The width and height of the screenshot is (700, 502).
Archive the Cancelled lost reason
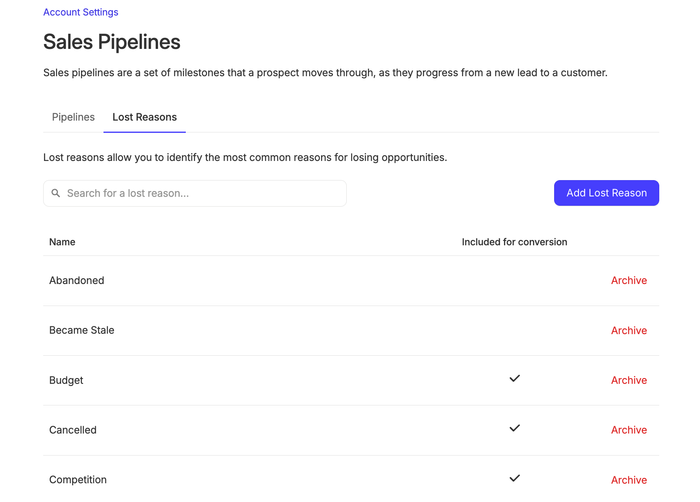(628, 430)
